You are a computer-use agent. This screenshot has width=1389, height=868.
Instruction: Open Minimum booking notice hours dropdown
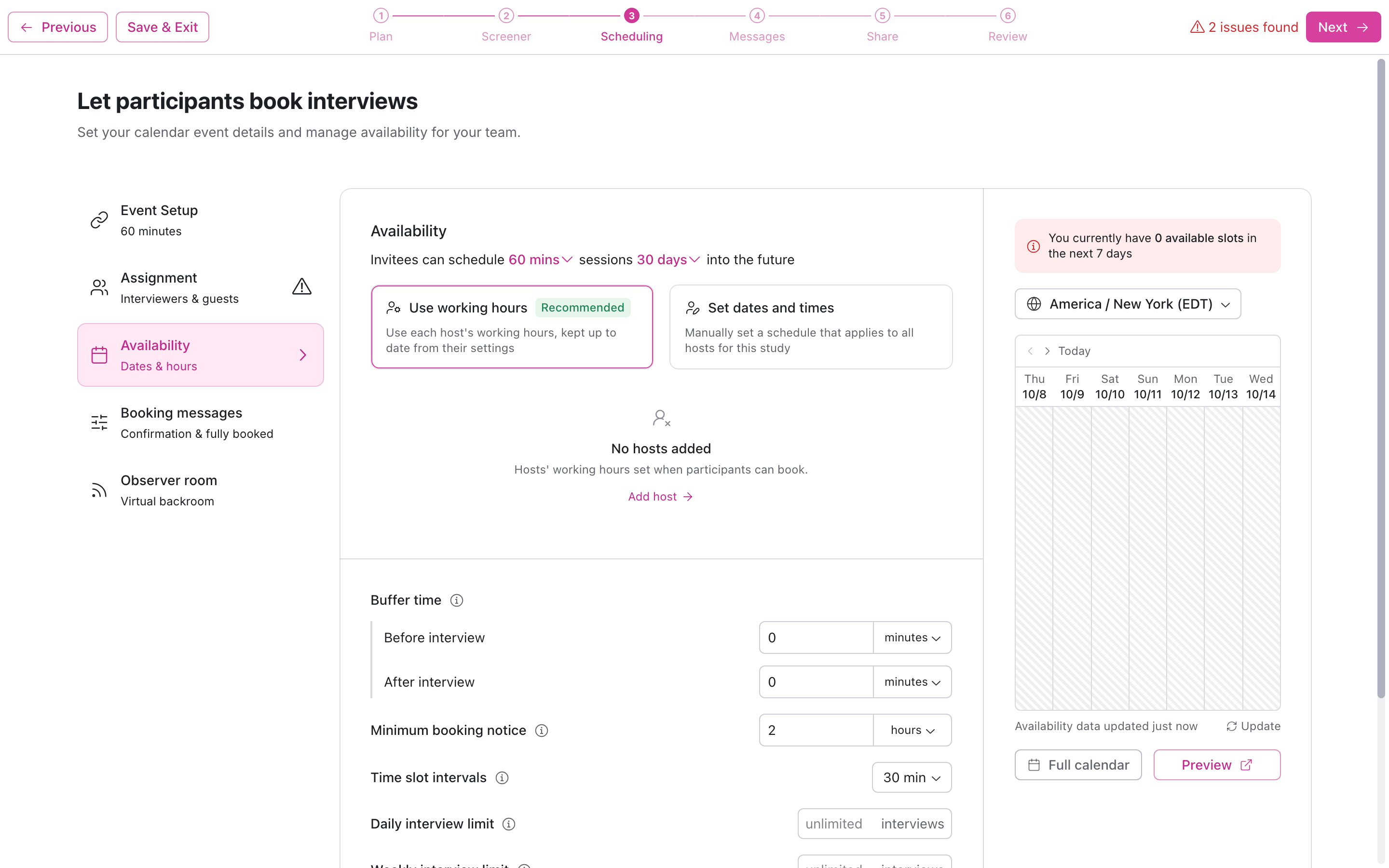[x=912, y=730]
